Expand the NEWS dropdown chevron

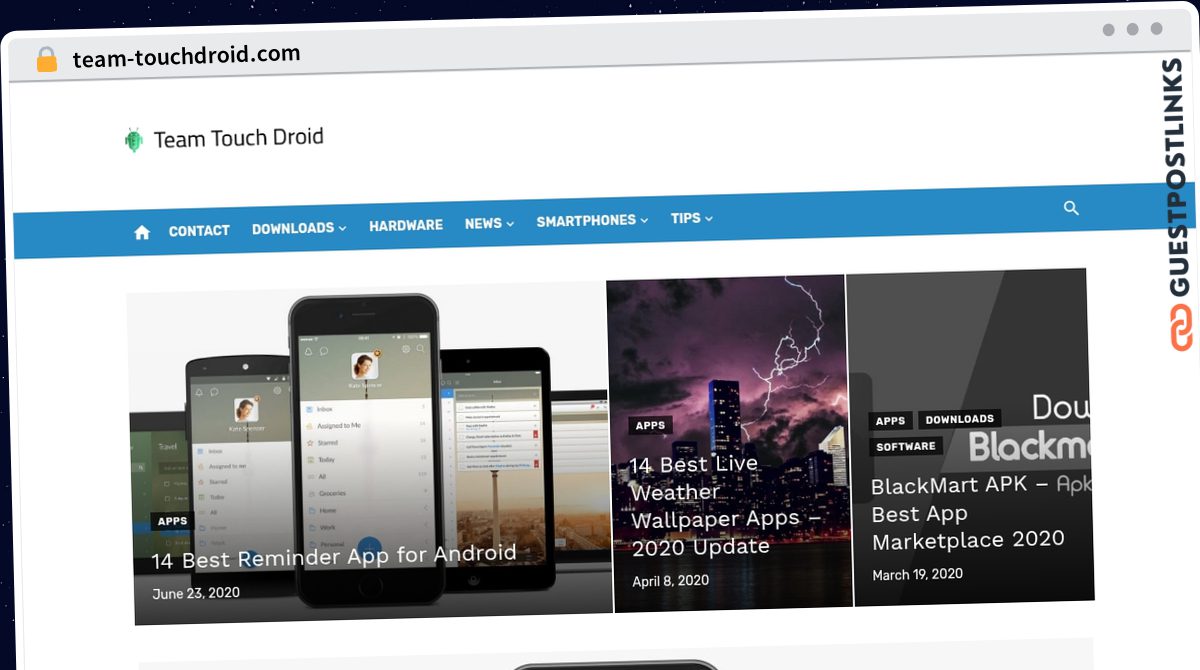click(510, 223)
